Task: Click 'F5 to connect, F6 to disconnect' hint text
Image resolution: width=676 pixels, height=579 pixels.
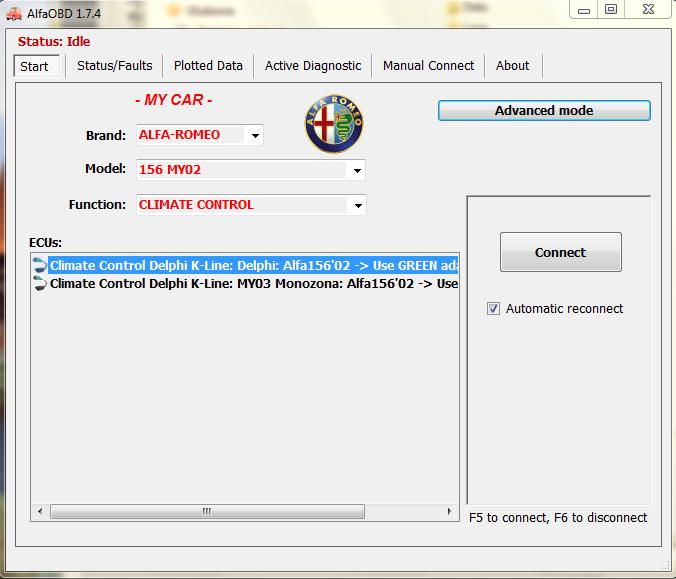Action: click(x=558, y=517)
